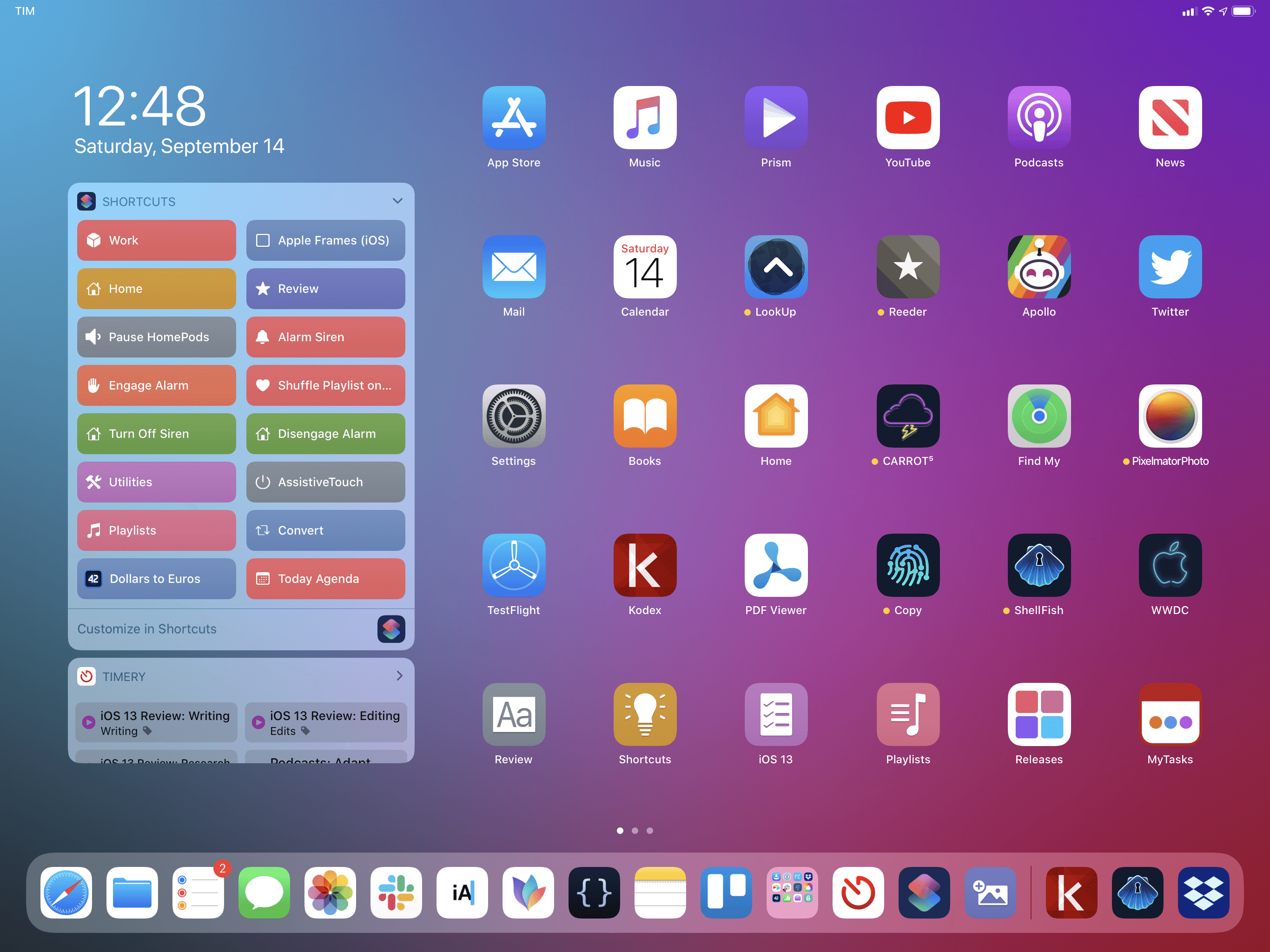Run the Convert shortcut

point(325,530)
